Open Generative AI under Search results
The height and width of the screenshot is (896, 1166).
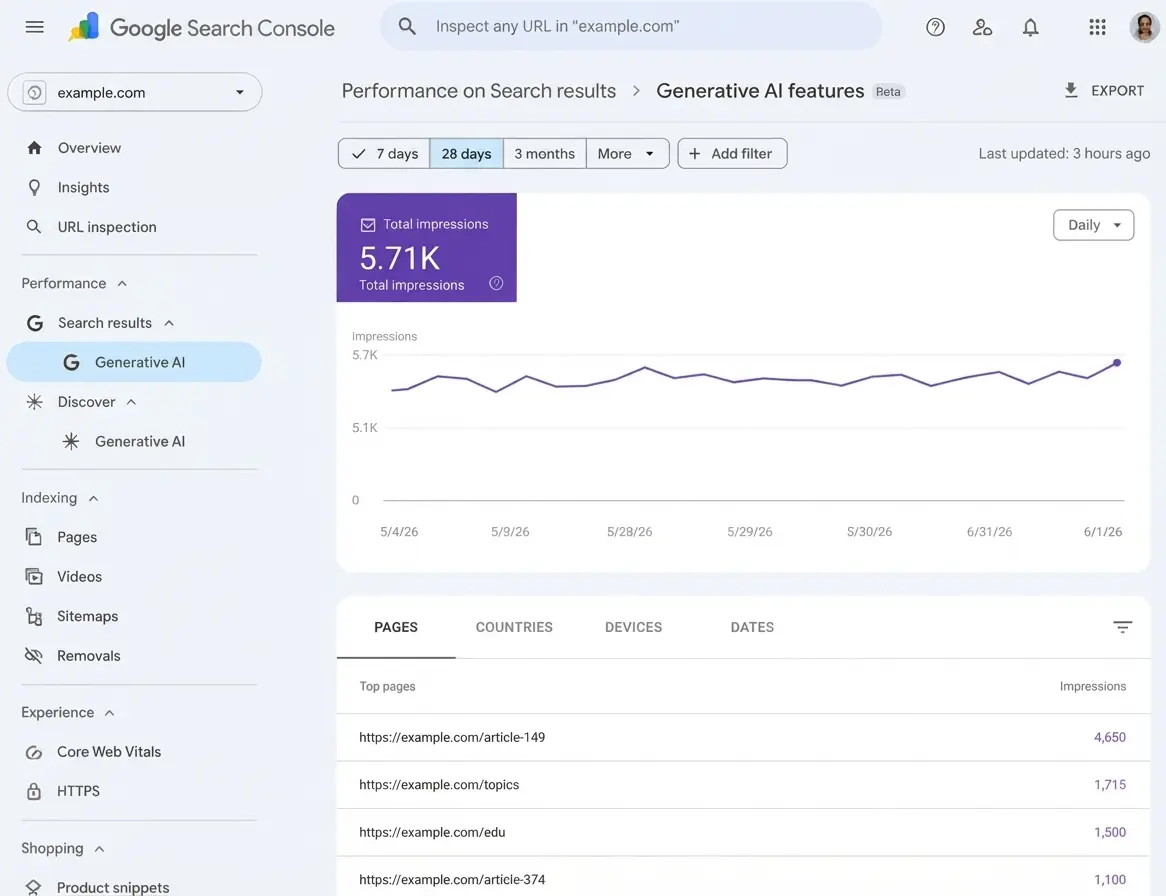134,362
